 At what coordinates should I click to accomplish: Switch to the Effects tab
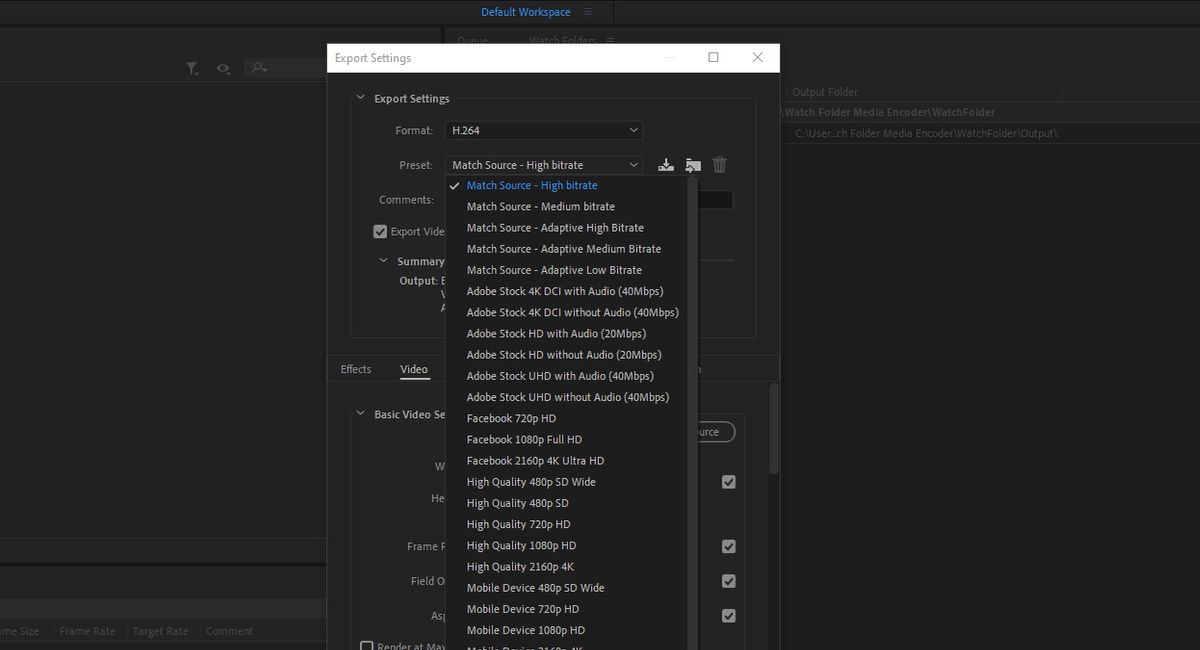coord(355,369)
